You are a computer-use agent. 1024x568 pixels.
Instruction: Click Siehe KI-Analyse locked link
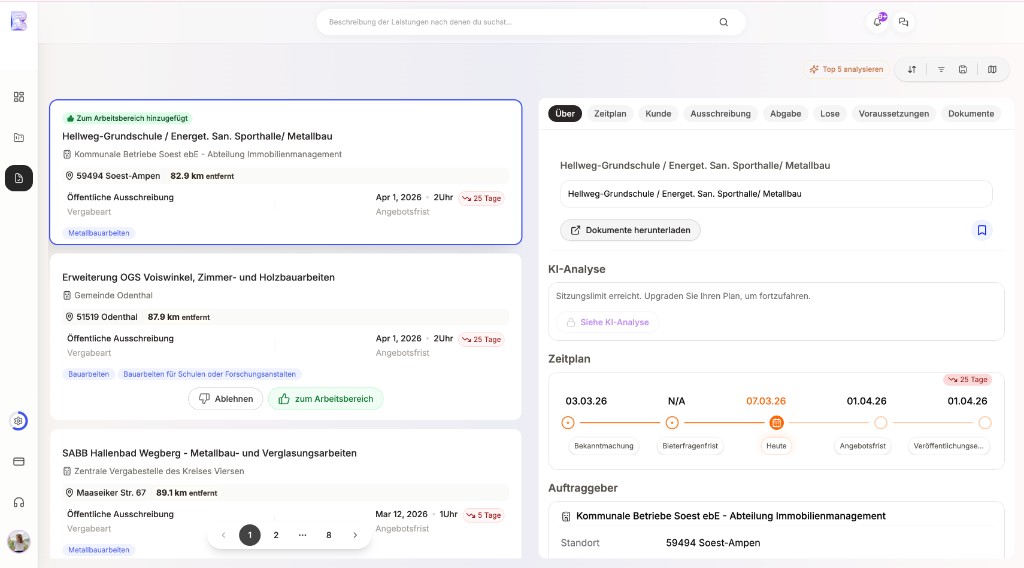coord(607,323)
